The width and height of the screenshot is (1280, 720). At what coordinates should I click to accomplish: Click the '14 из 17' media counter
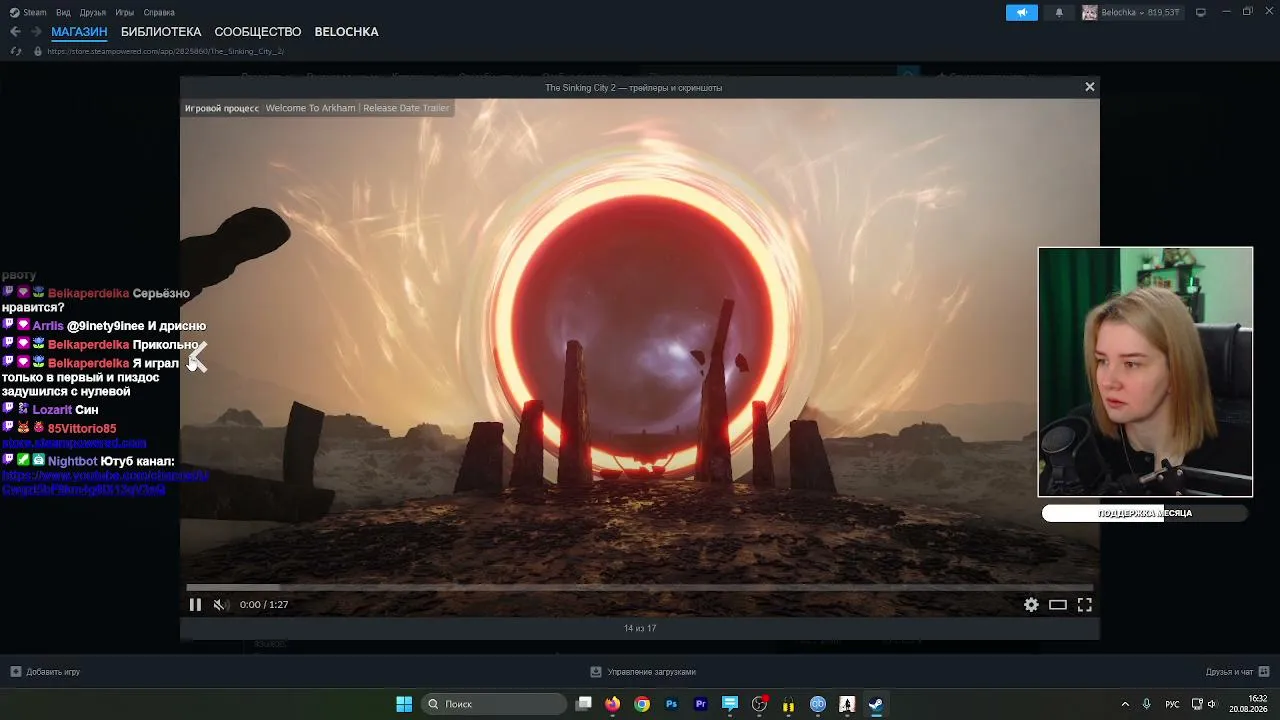click(640, 628)
